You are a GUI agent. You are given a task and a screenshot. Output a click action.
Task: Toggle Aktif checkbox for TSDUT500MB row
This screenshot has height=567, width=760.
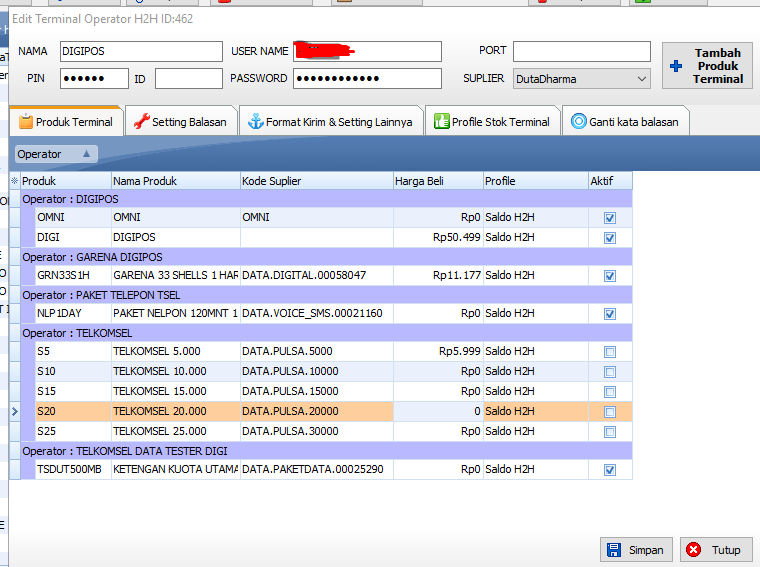point(610,470)
